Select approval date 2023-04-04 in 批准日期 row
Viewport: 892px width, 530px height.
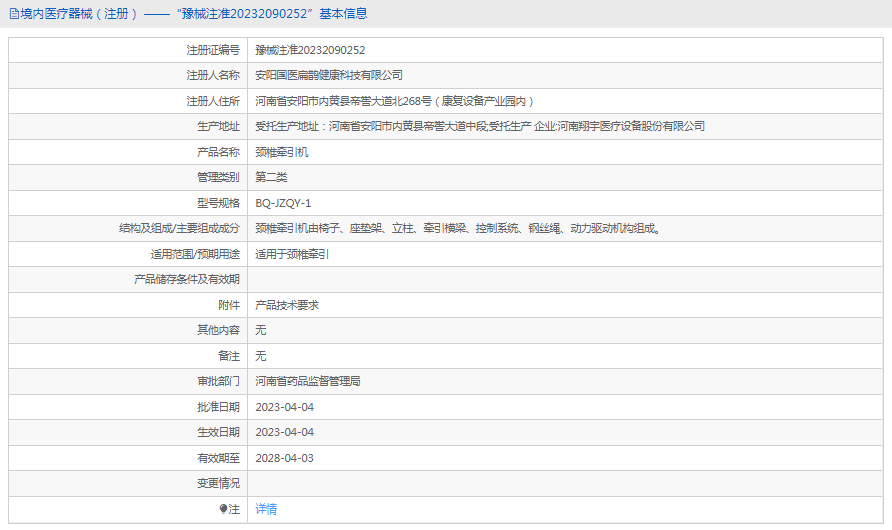point(284,407)
